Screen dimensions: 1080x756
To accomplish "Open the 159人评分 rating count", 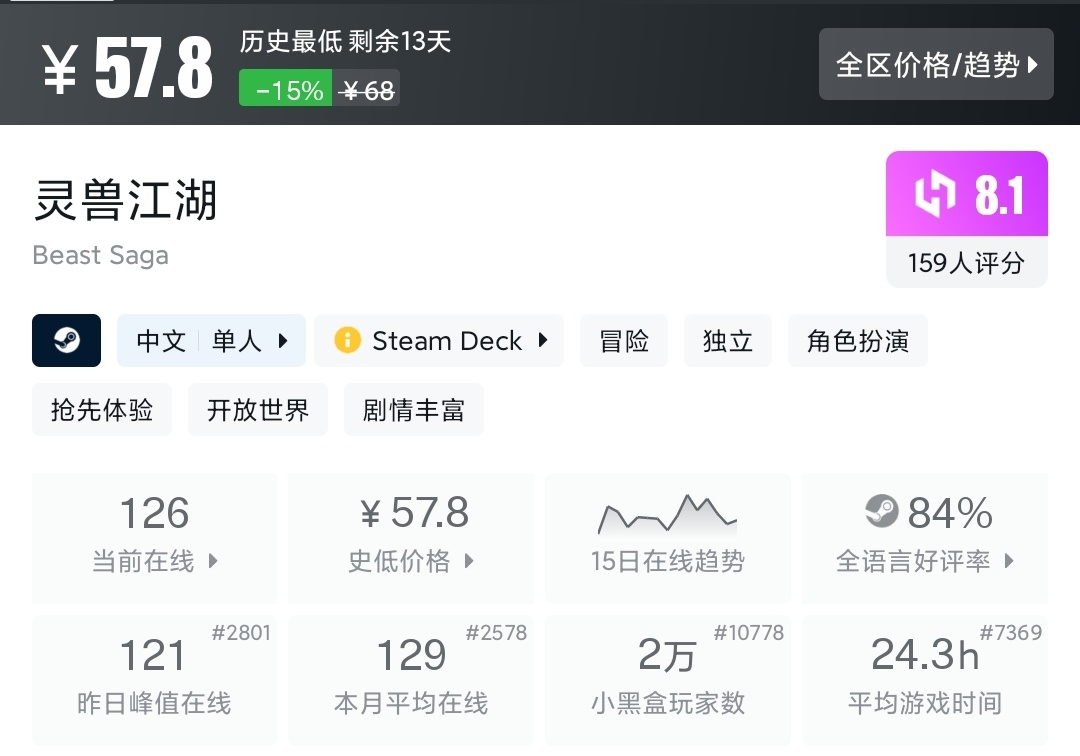I will pyautogui.click(x=966, y=263).
